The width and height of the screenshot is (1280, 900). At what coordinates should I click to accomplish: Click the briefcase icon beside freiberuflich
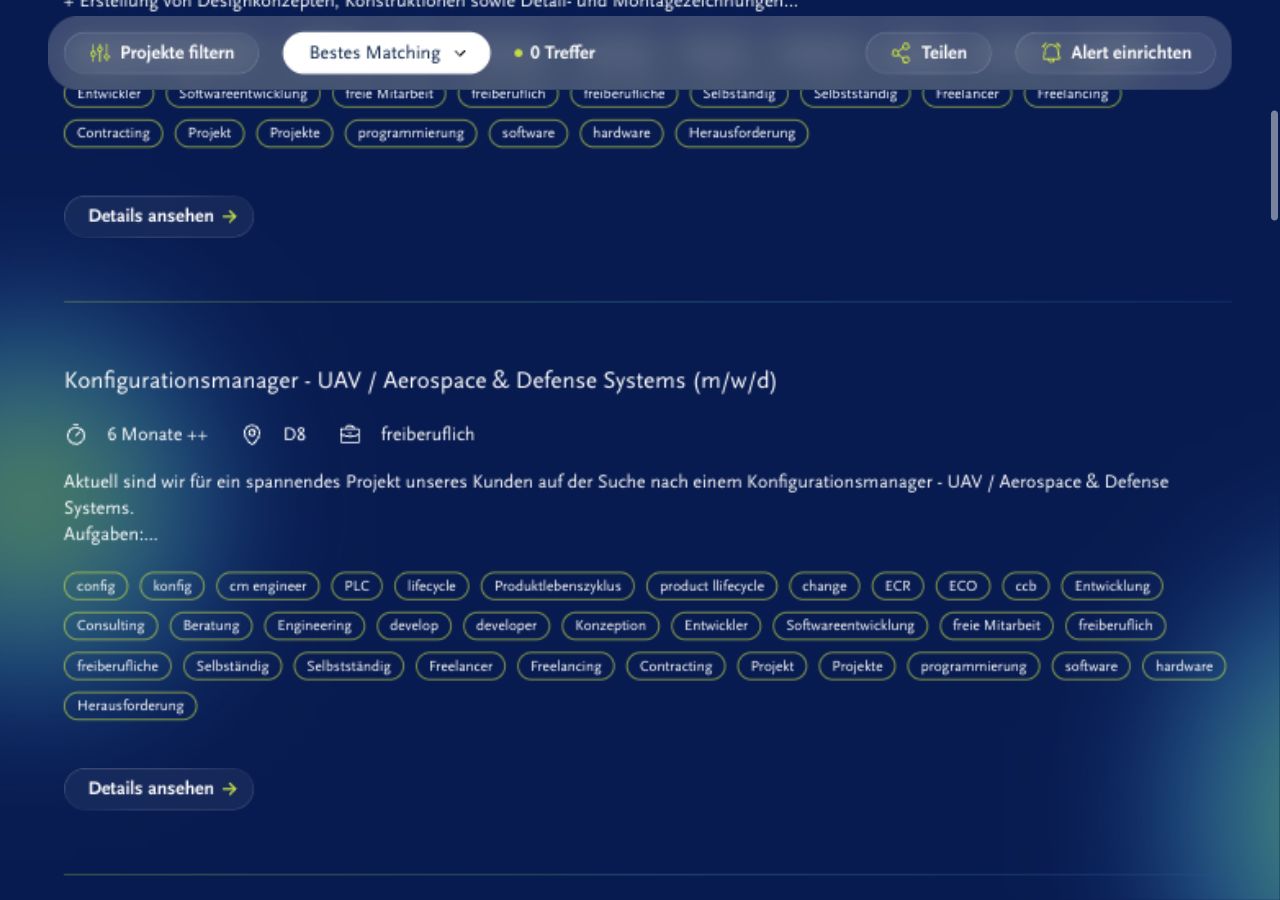pyautogui.click(x=350, y=434)
